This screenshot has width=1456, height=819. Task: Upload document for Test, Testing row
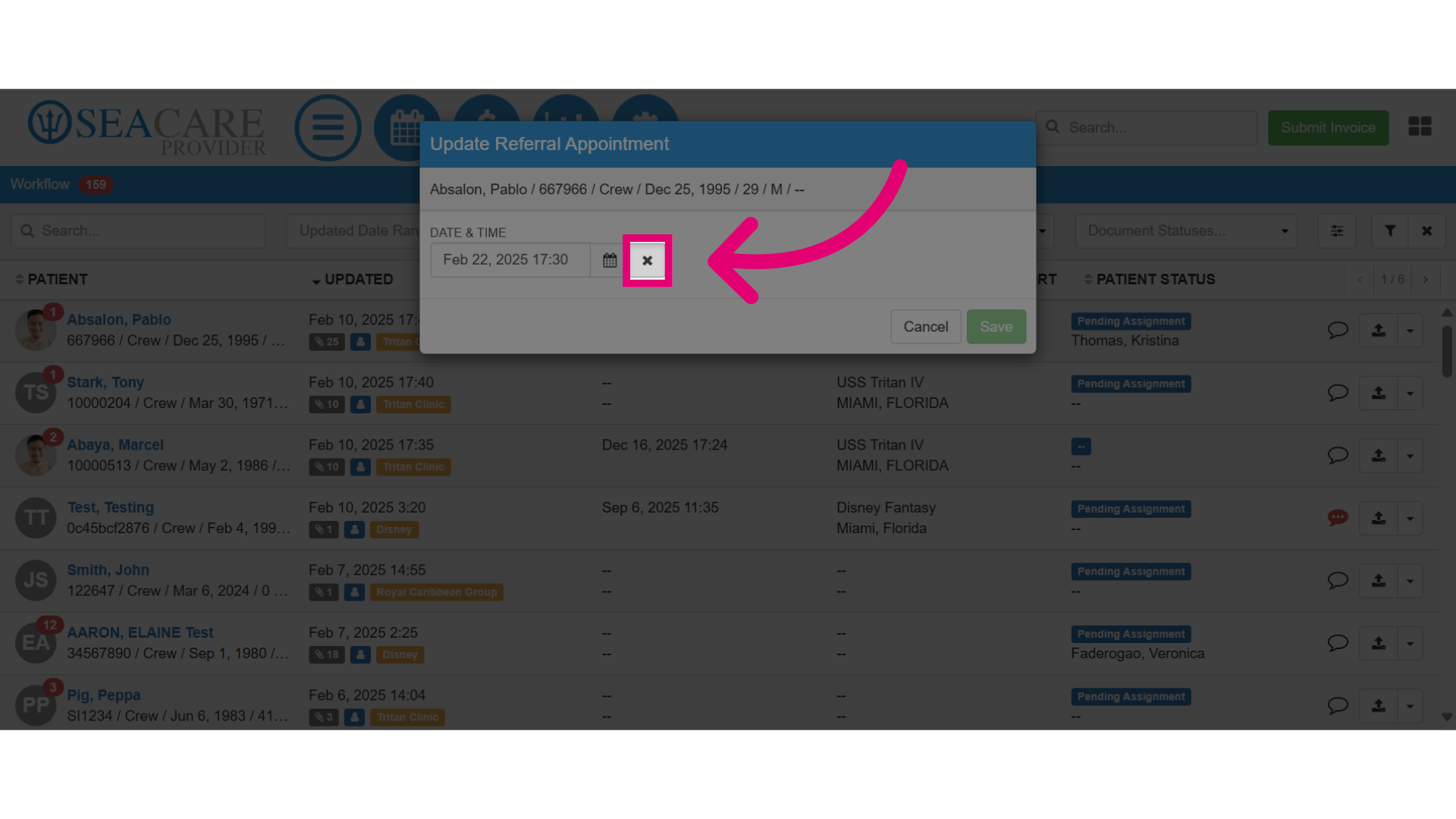tap(1379, 518)
